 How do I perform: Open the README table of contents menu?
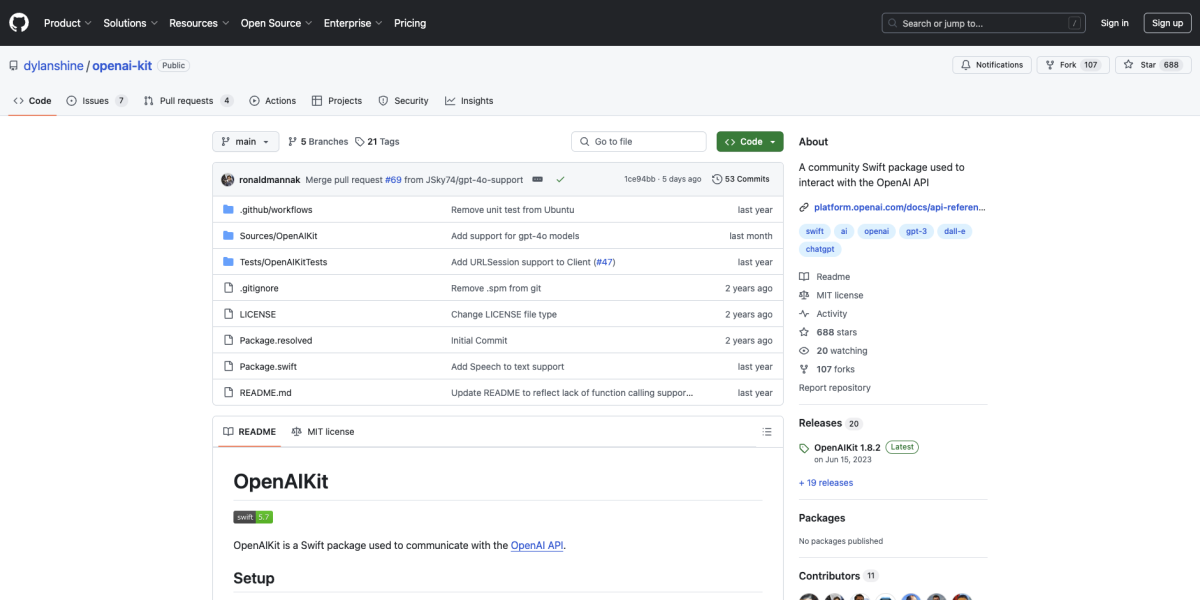[766, 431]
